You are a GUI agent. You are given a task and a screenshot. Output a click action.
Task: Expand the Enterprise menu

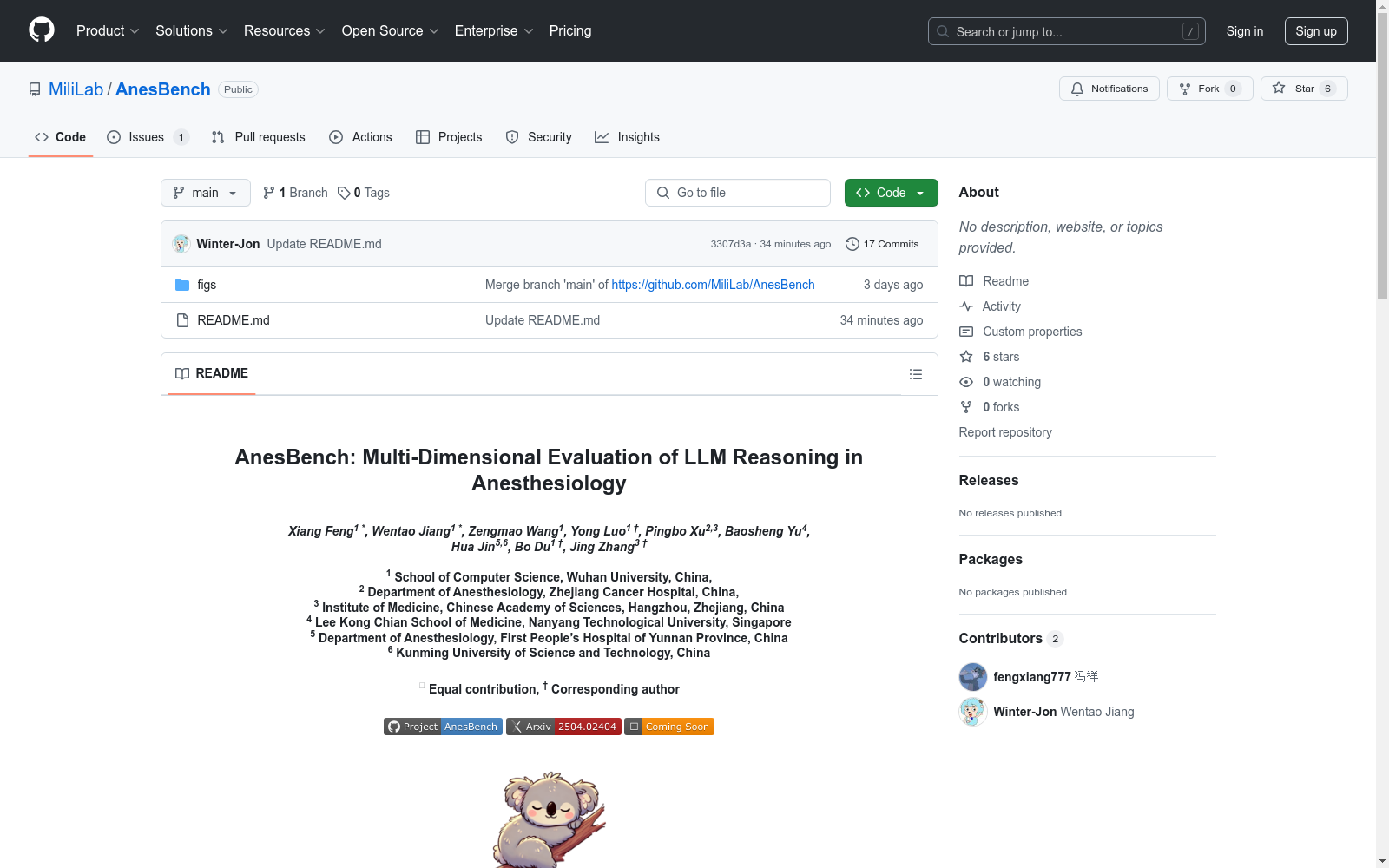[494, 31]
